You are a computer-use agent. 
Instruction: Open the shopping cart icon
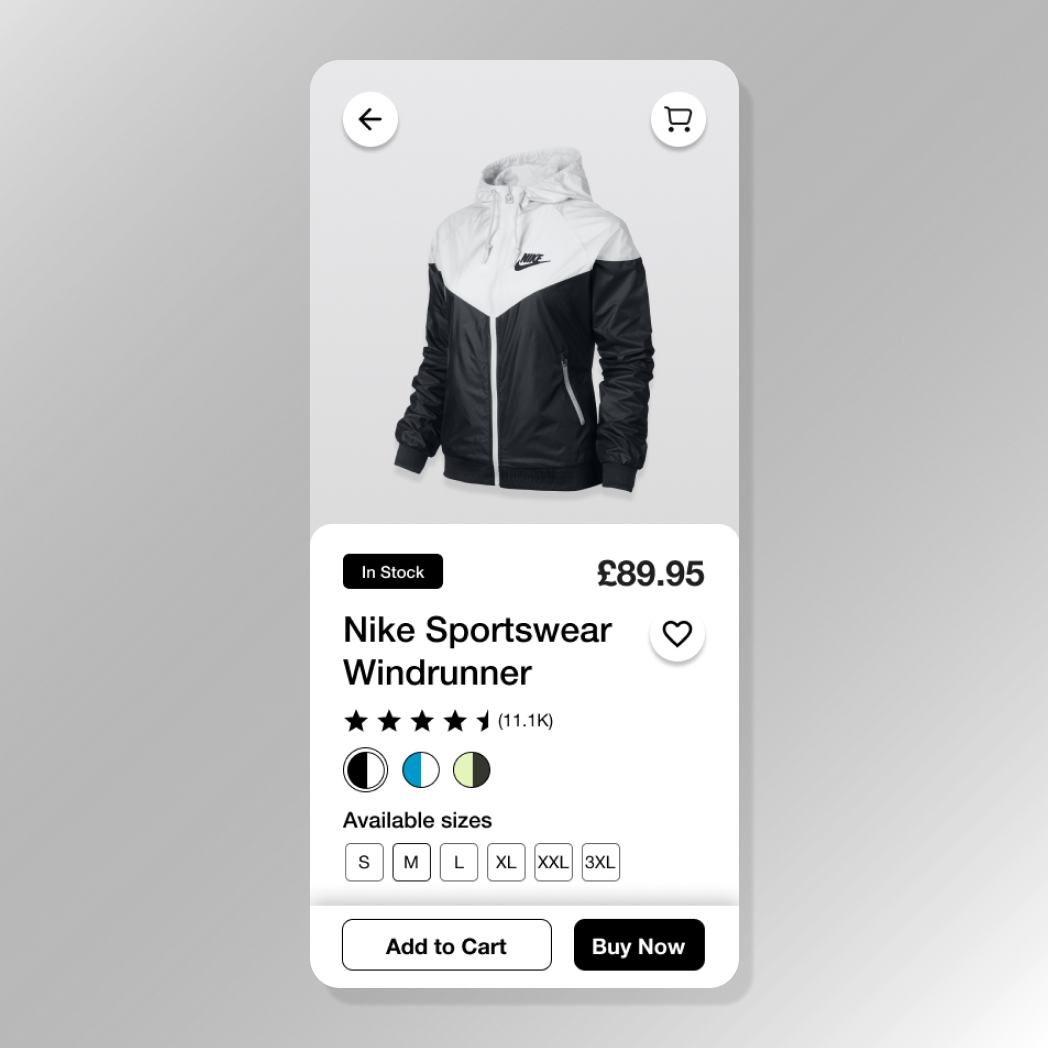tap(678, 119)
